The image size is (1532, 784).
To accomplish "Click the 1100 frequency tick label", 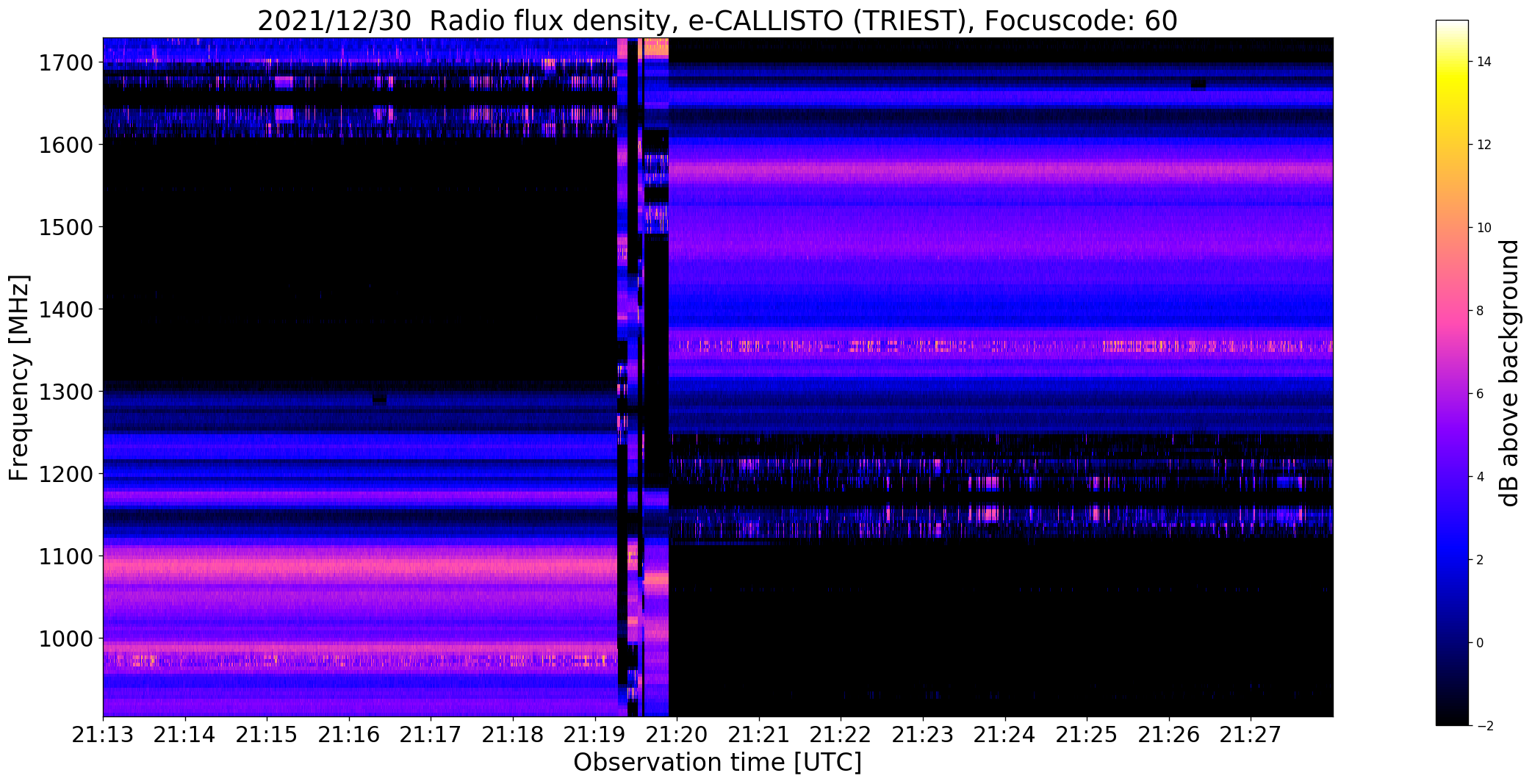I will click(x=65, y=557).
